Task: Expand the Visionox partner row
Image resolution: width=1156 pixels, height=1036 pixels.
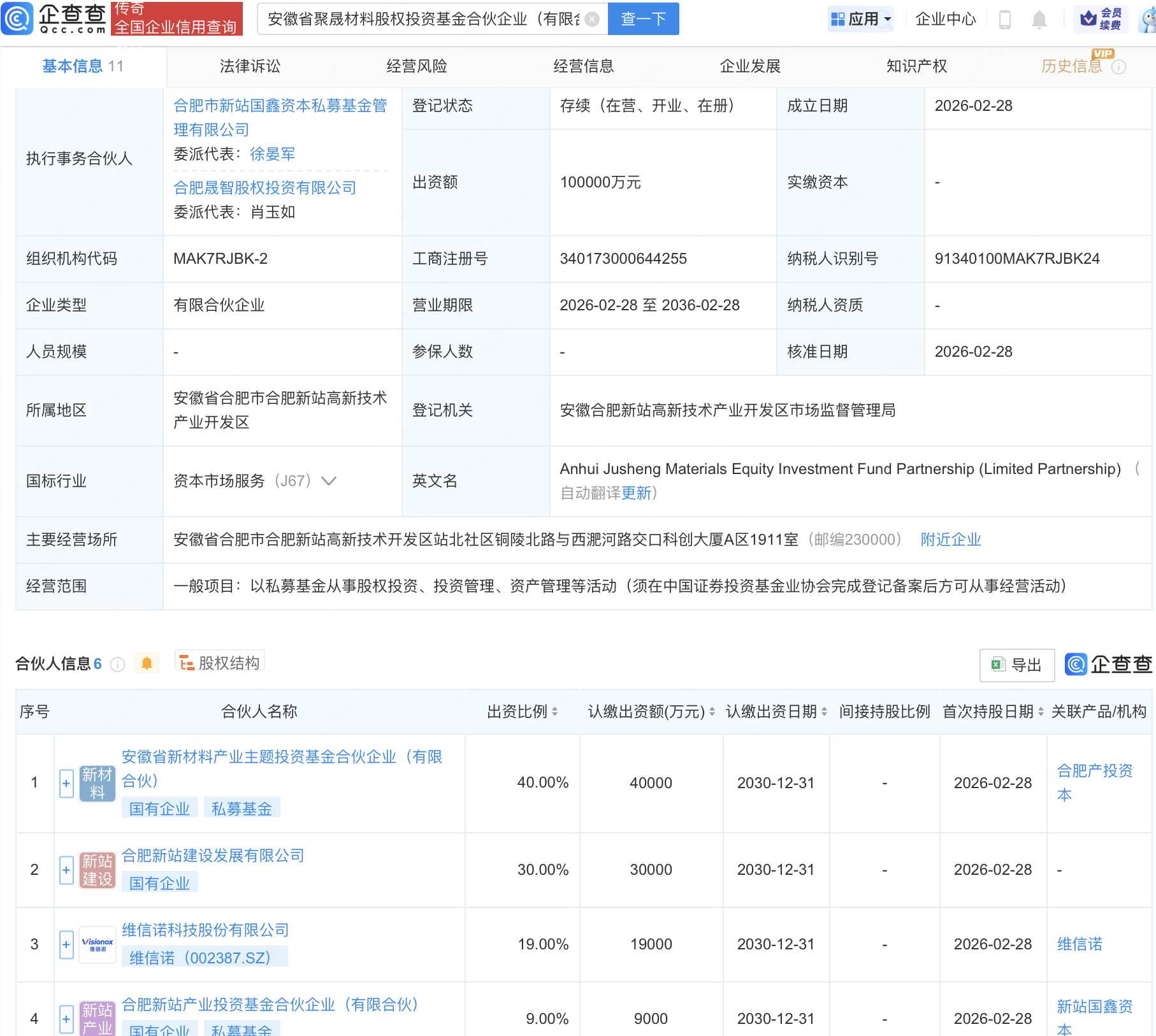Action: pyautogui.click(x=66, y=944)
